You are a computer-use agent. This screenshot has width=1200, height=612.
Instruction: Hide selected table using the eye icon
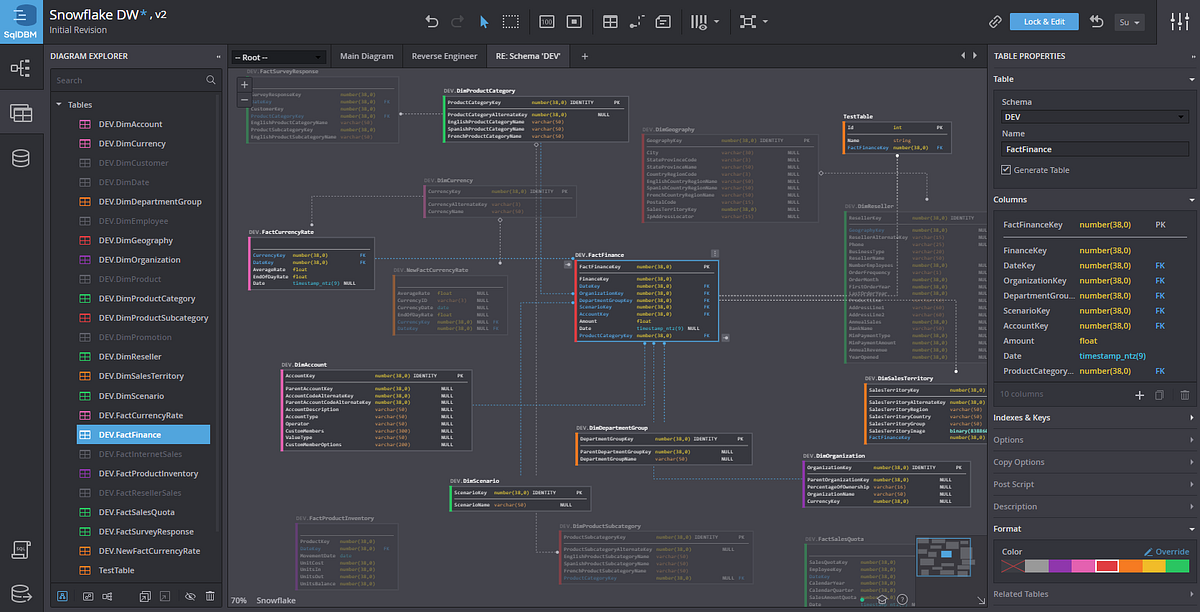click(191, 596)
